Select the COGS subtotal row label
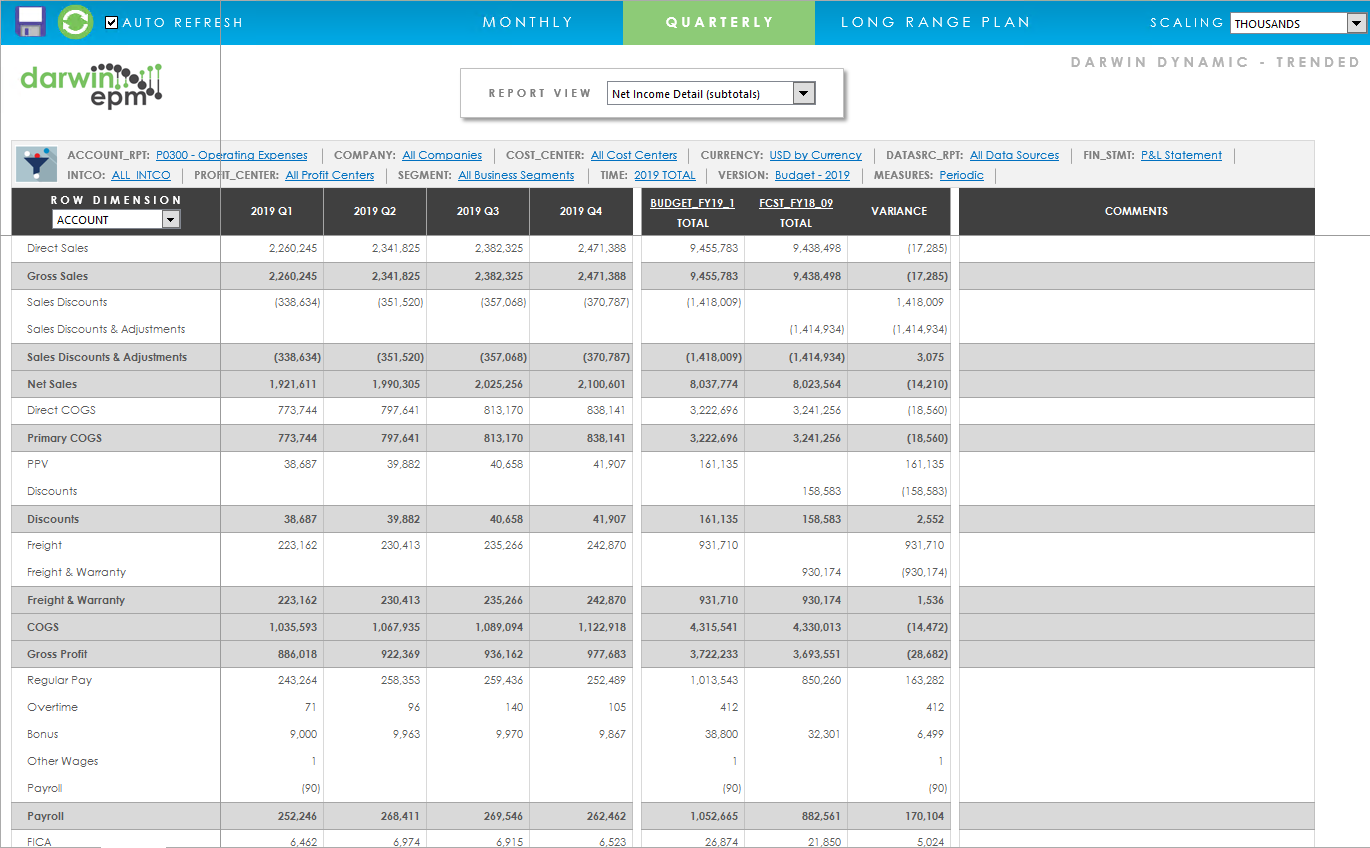 43,627
